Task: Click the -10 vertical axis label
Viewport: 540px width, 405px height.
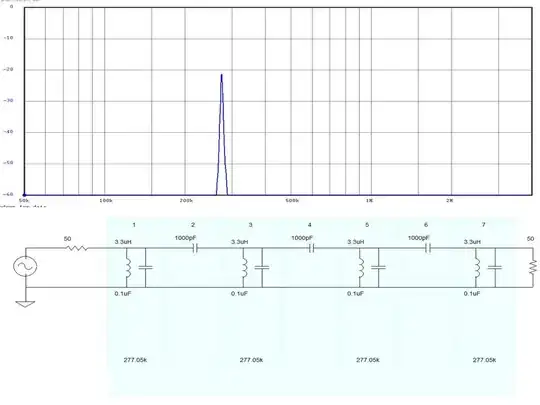Action: (x=8, y=38)
